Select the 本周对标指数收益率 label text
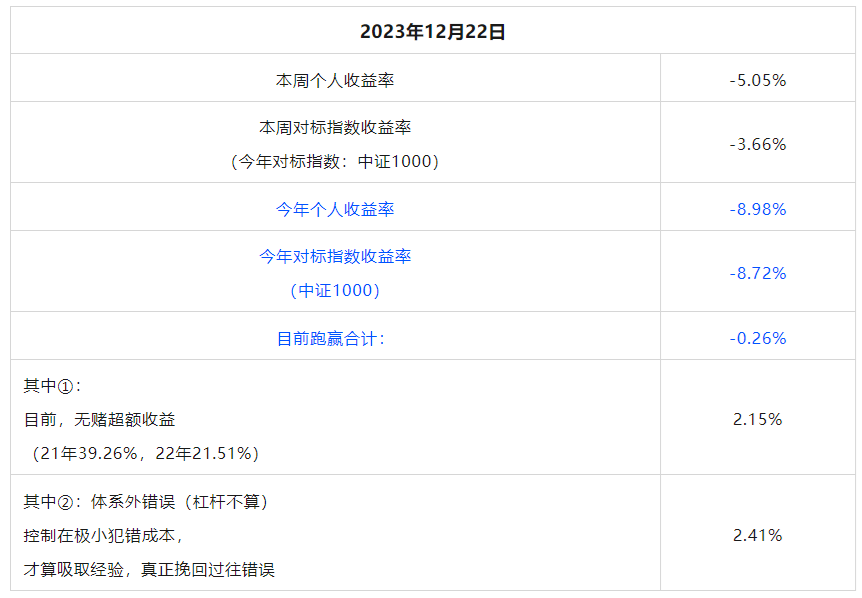This screenshot has height=598, width=862. tap(335, 128)
